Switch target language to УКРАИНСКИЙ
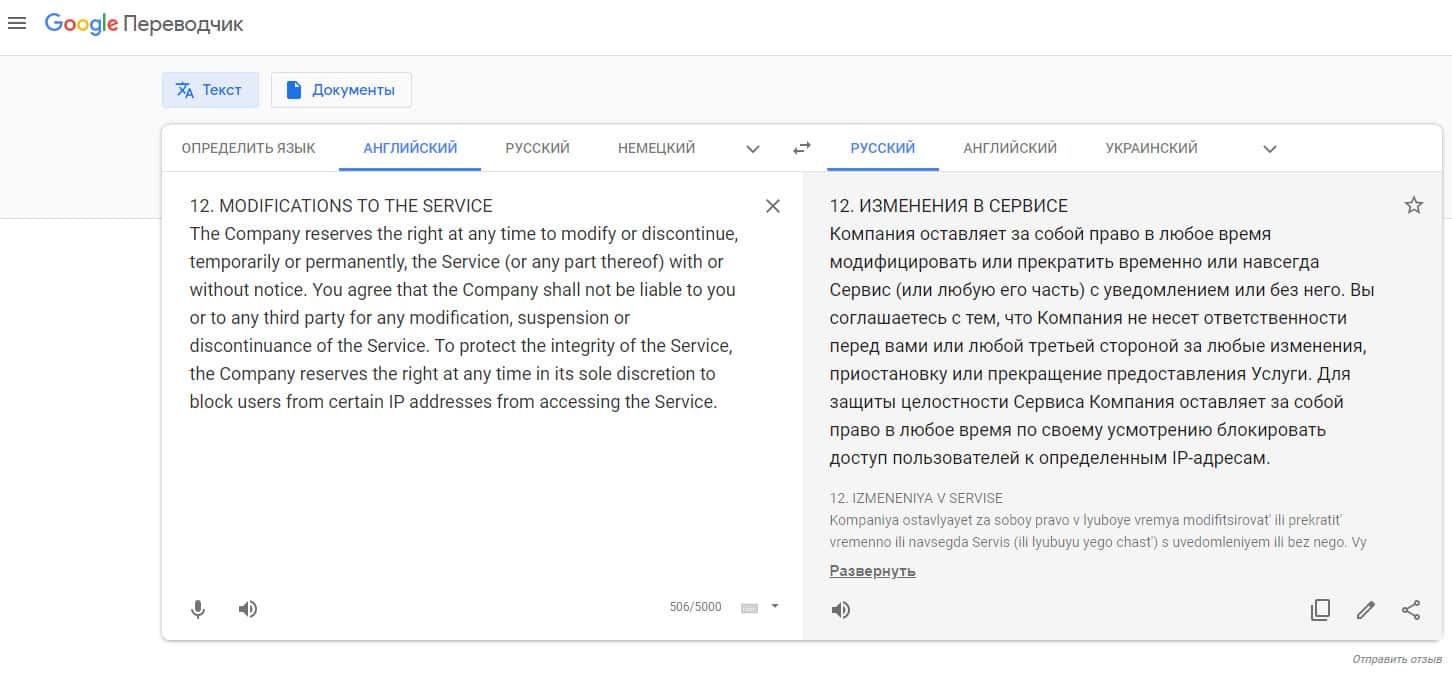 (x=1151, y=148)
